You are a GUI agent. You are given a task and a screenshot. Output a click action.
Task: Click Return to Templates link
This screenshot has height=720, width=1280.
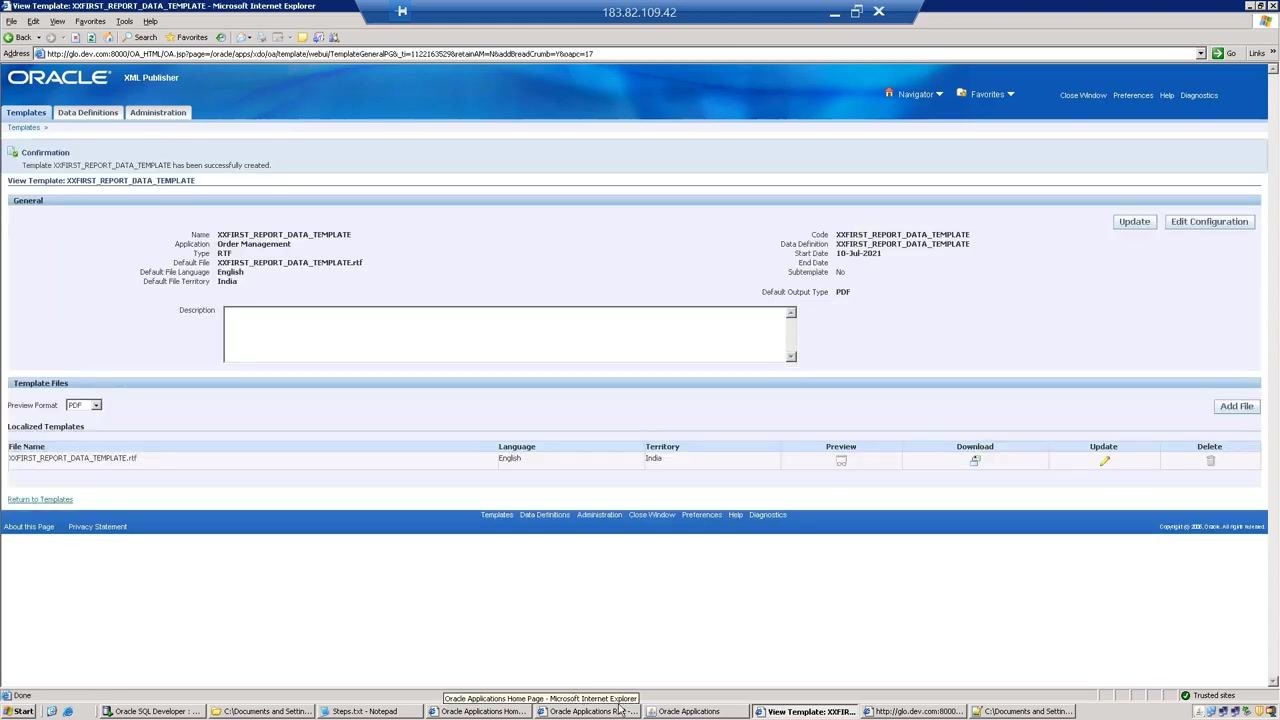(40, 499)
